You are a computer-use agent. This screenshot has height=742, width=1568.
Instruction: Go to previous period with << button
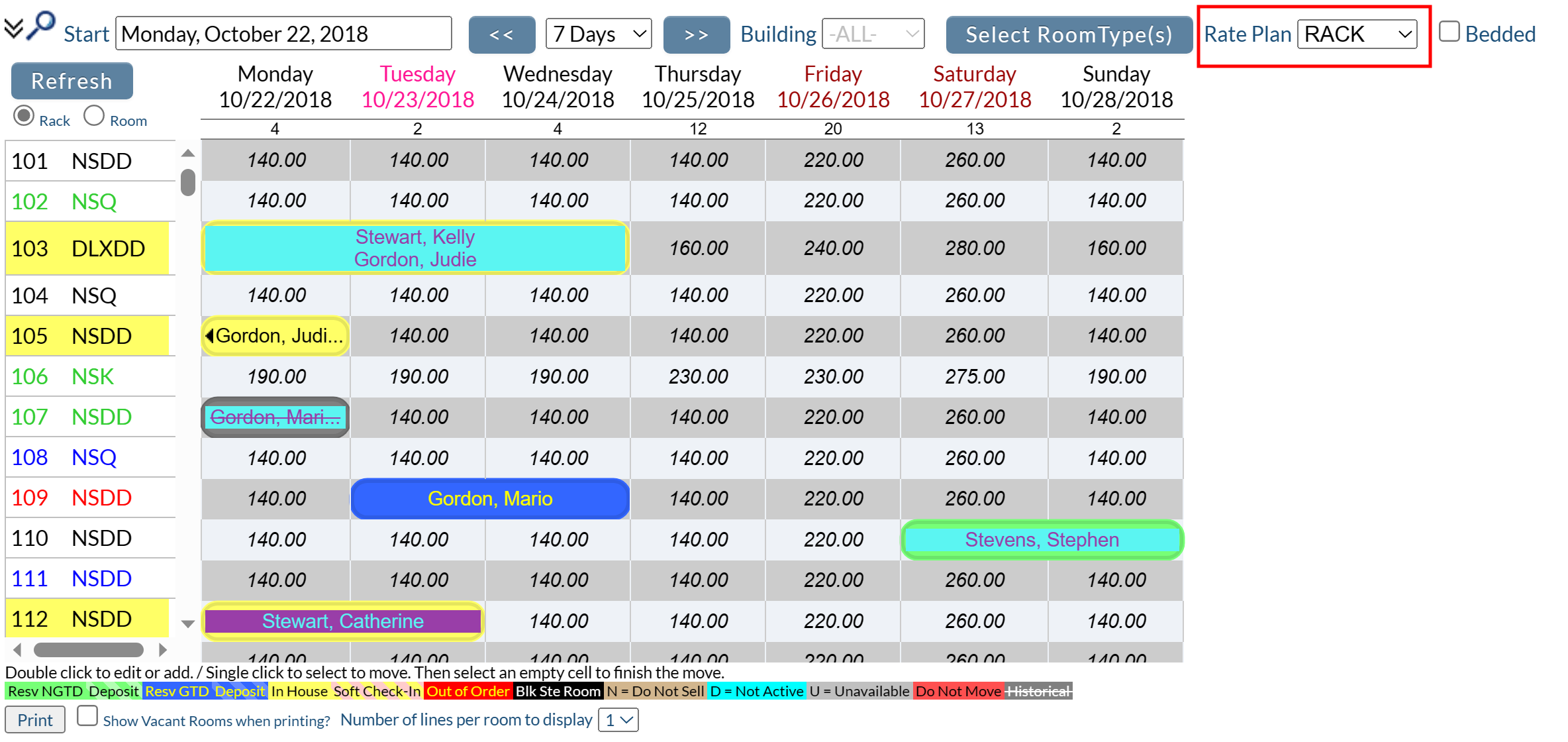(x=502, y=34)
